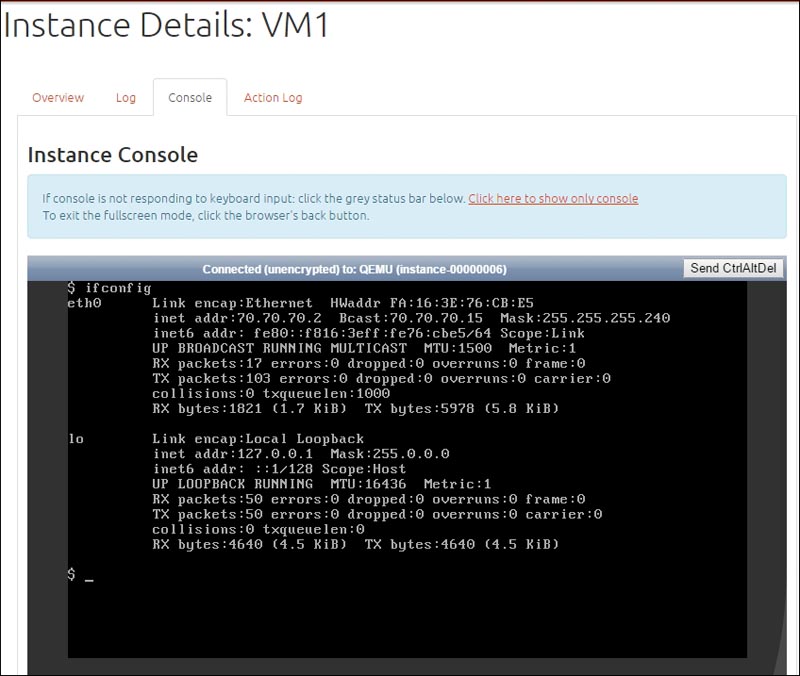Click the inet6 addr fe80::f816:3eff:fe76:cbe5/64 text
The width and height of the screenshot is (800, 676).
(322, 333)
